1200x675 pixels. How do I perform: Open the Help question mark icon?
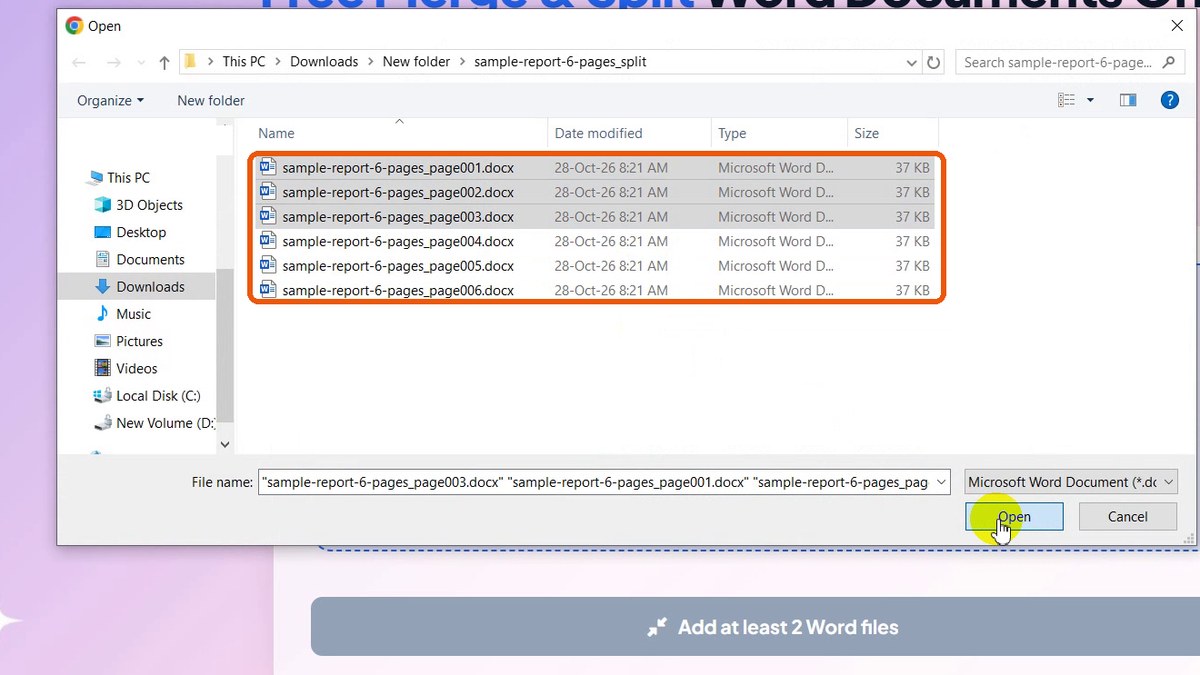coord(1169,100)
